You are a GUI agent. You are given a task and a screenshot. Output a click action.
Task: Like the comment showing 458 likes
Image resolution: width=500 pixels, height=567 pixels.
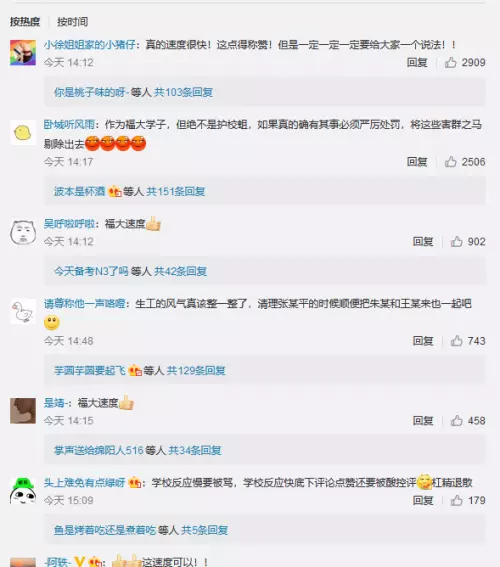pos(456,421)
